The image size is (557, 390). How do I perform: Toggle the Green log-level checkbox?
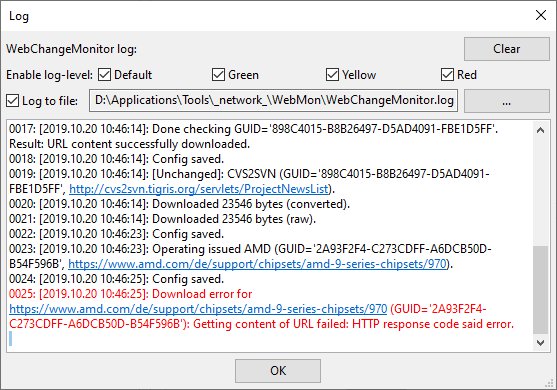pos(218,75)
